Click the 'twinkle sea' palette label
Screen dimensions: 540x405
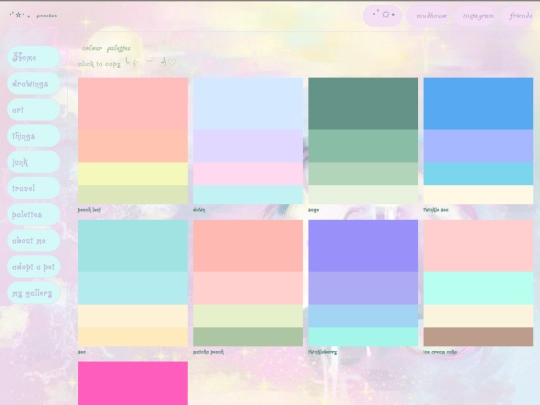click(436, 210)
